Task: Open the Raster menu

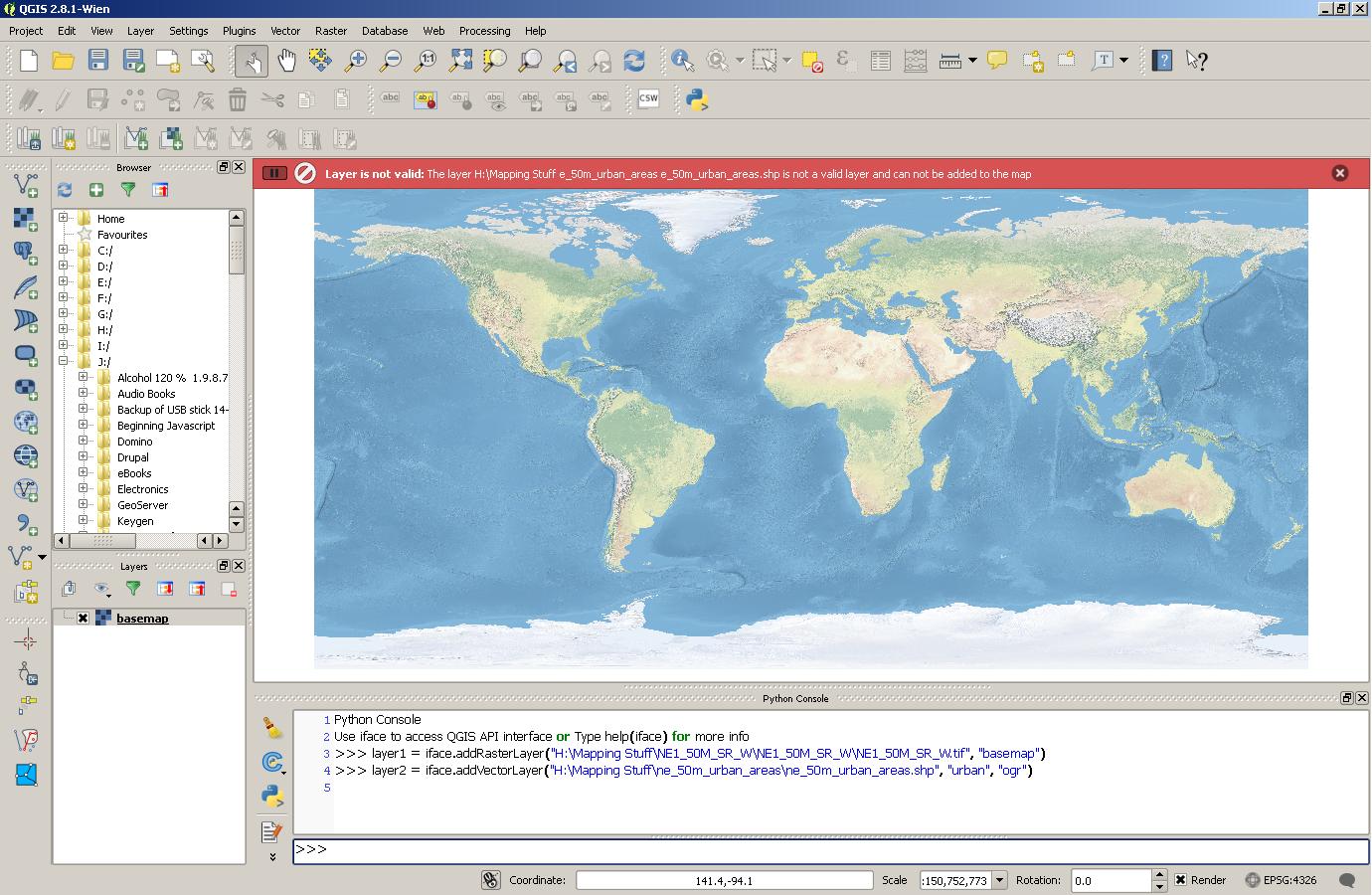Action: [x=331, y=31]
